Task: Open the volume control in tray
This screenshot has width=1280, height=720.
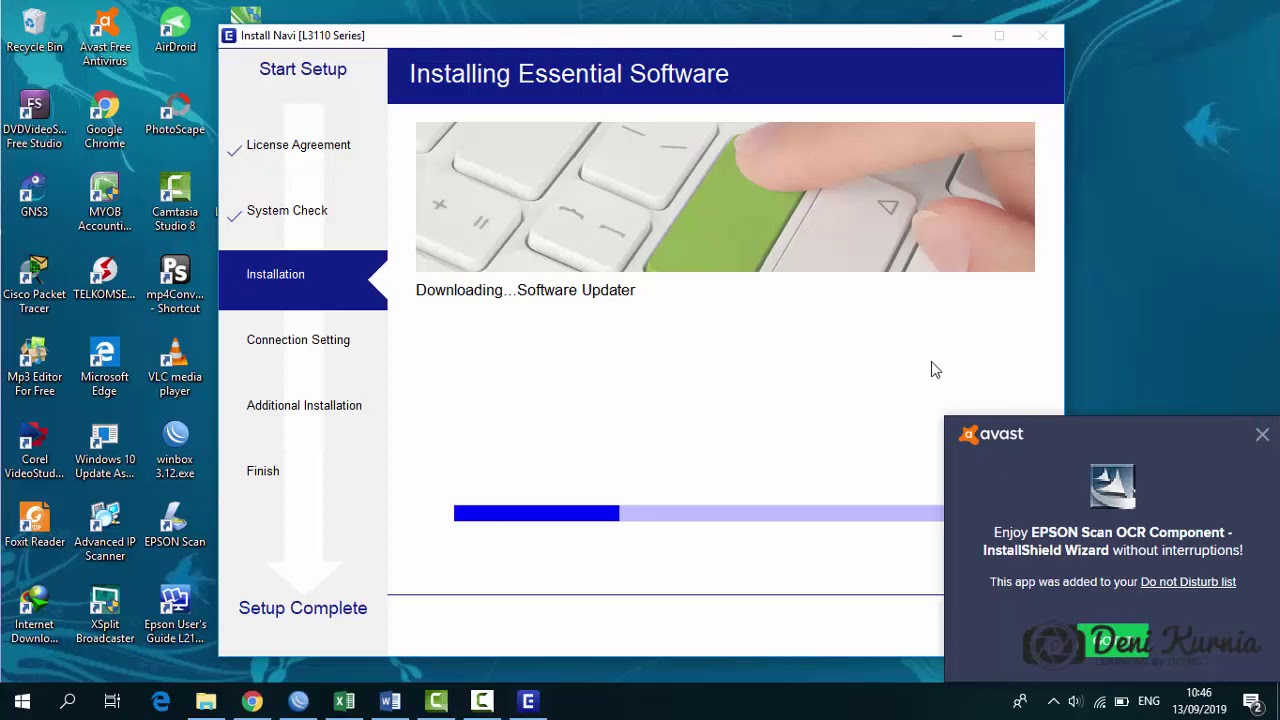Action: coord(1075,702)
